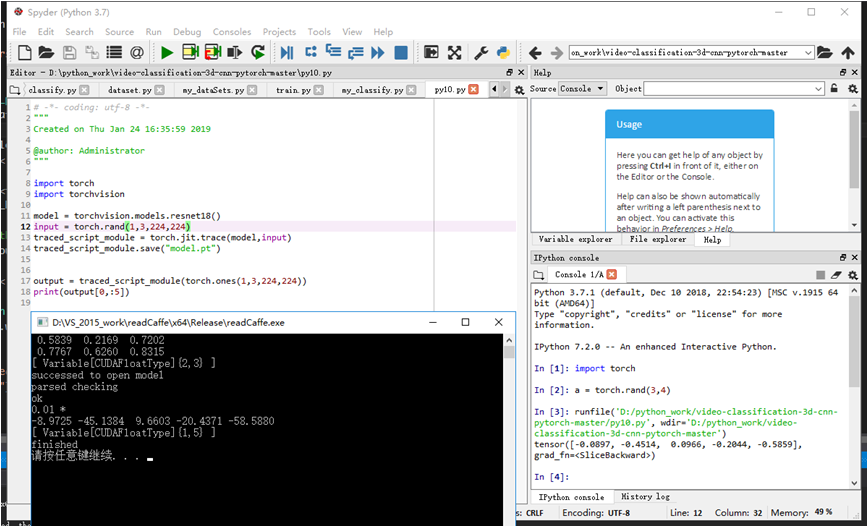This screenshot has width=868, height=527.
Task: Click the PYTHONPATH manager Python icon
Action: (503, 52)
